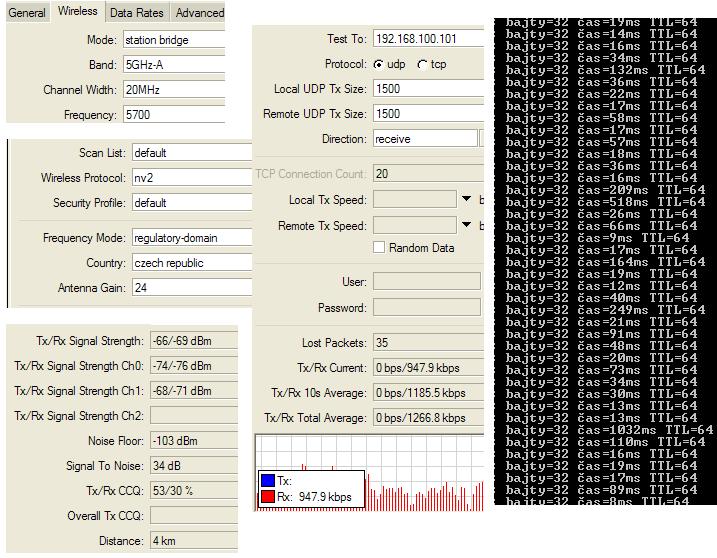Image resolution: width=717 pixels, height=558 pixels.
Task: Click the ping line with čas=518ms
Action: coord(605,202)
